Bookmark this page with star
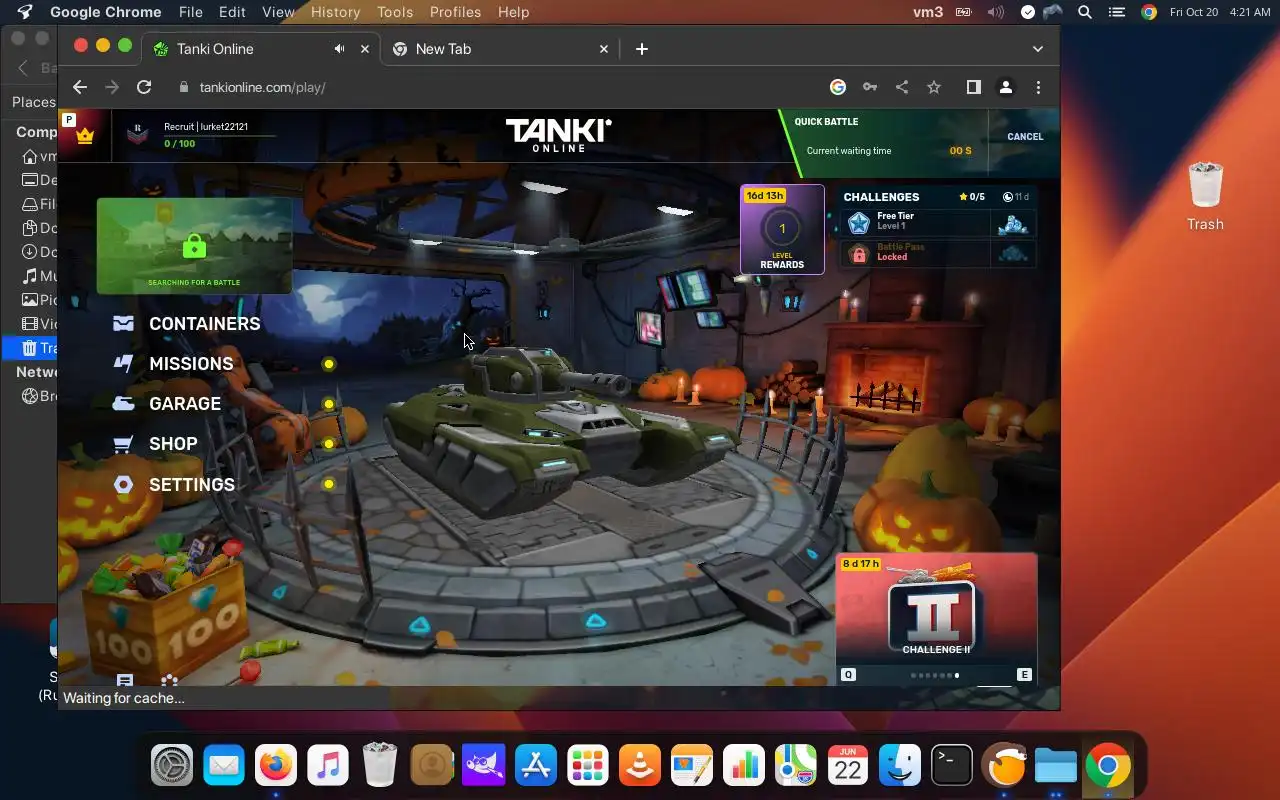This screenshot has height=800, width=1280. 934,87
